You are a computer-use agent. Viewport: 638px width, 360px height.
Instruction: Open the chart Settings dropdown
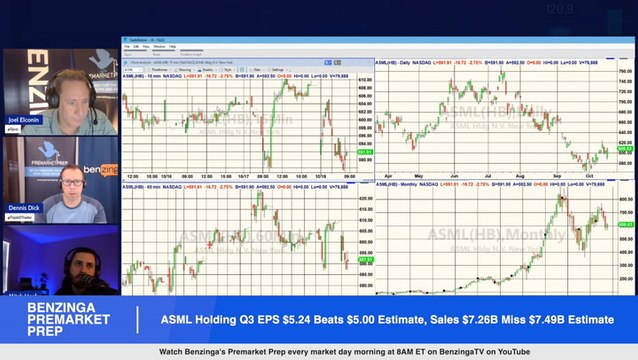(277, 70)
